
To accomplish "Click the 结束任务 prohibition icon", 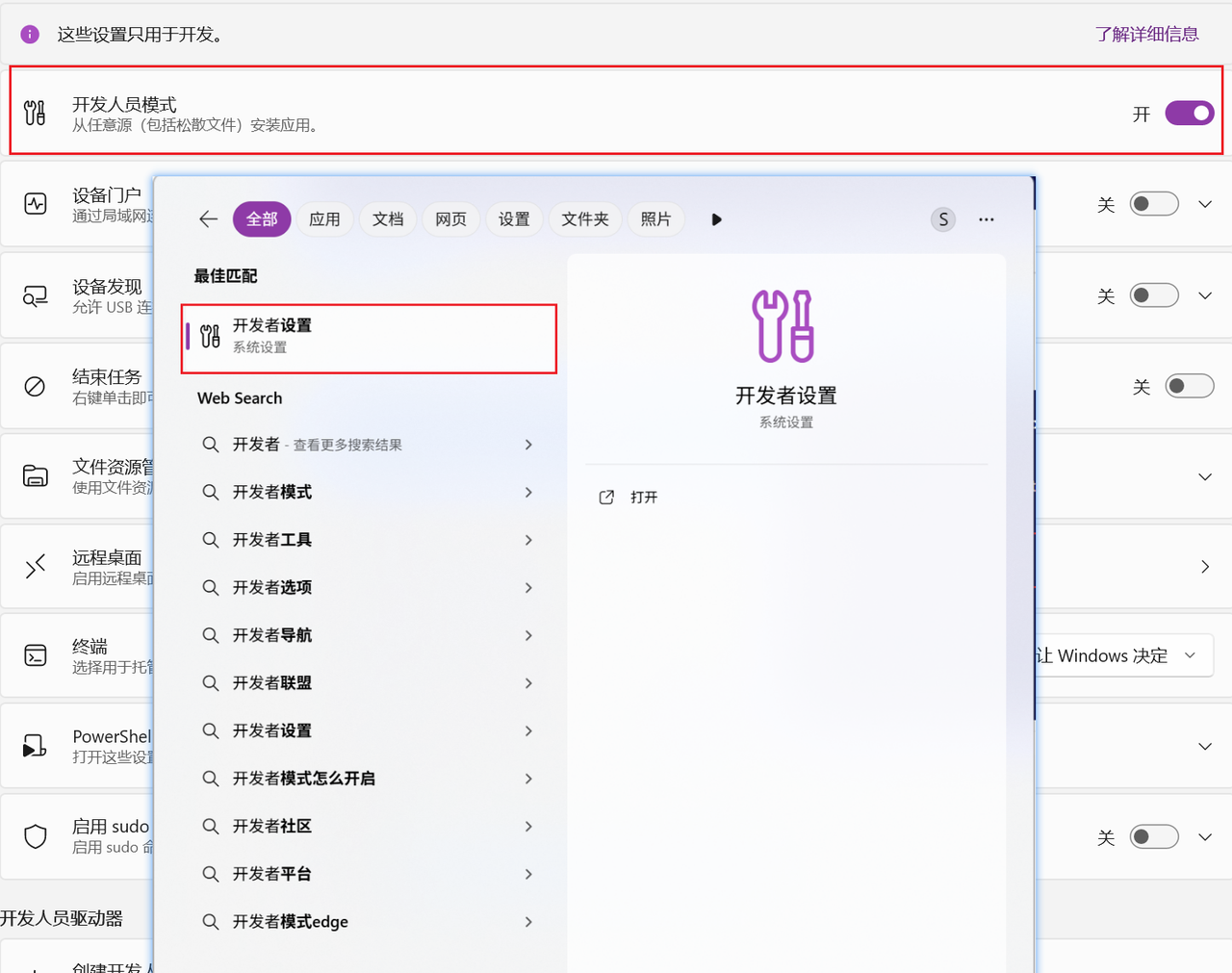I will pyautogui.click(x=36, y=386).
